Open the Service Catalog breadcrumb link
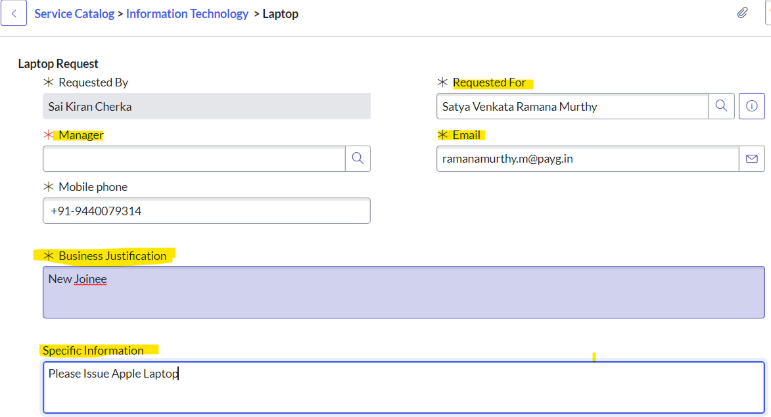Viewport: 771px width, 417px height. [x=73, y=14]
